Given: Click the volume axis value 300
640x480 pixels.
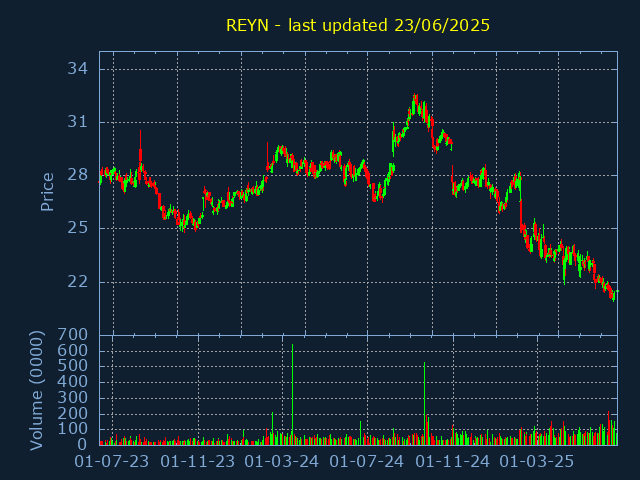Looking at the screenshot, I should (73, 398).
